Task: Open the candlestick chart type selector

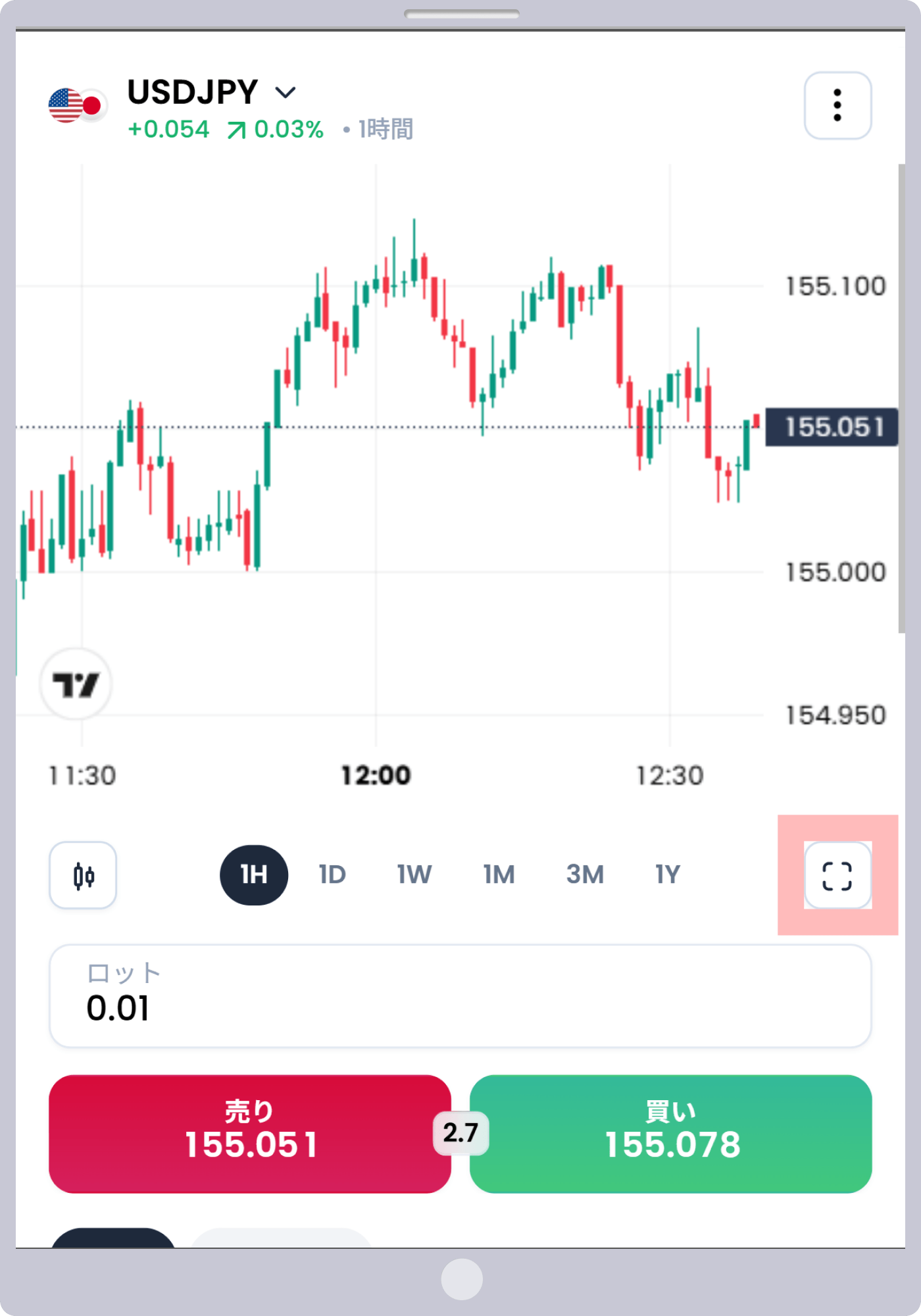Action: point(83,875)
